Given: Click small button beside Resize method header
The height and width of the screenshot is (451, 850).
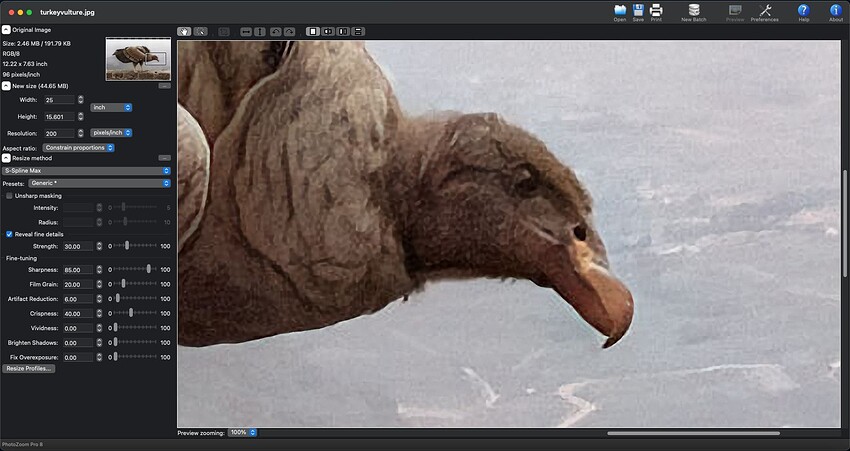Looking at the screenshot, I should click(165, 158).
